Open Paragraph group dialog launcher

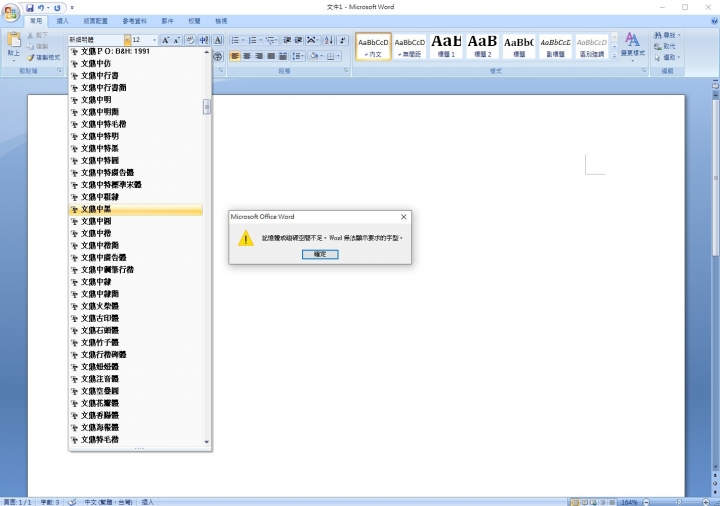(346, 71)
